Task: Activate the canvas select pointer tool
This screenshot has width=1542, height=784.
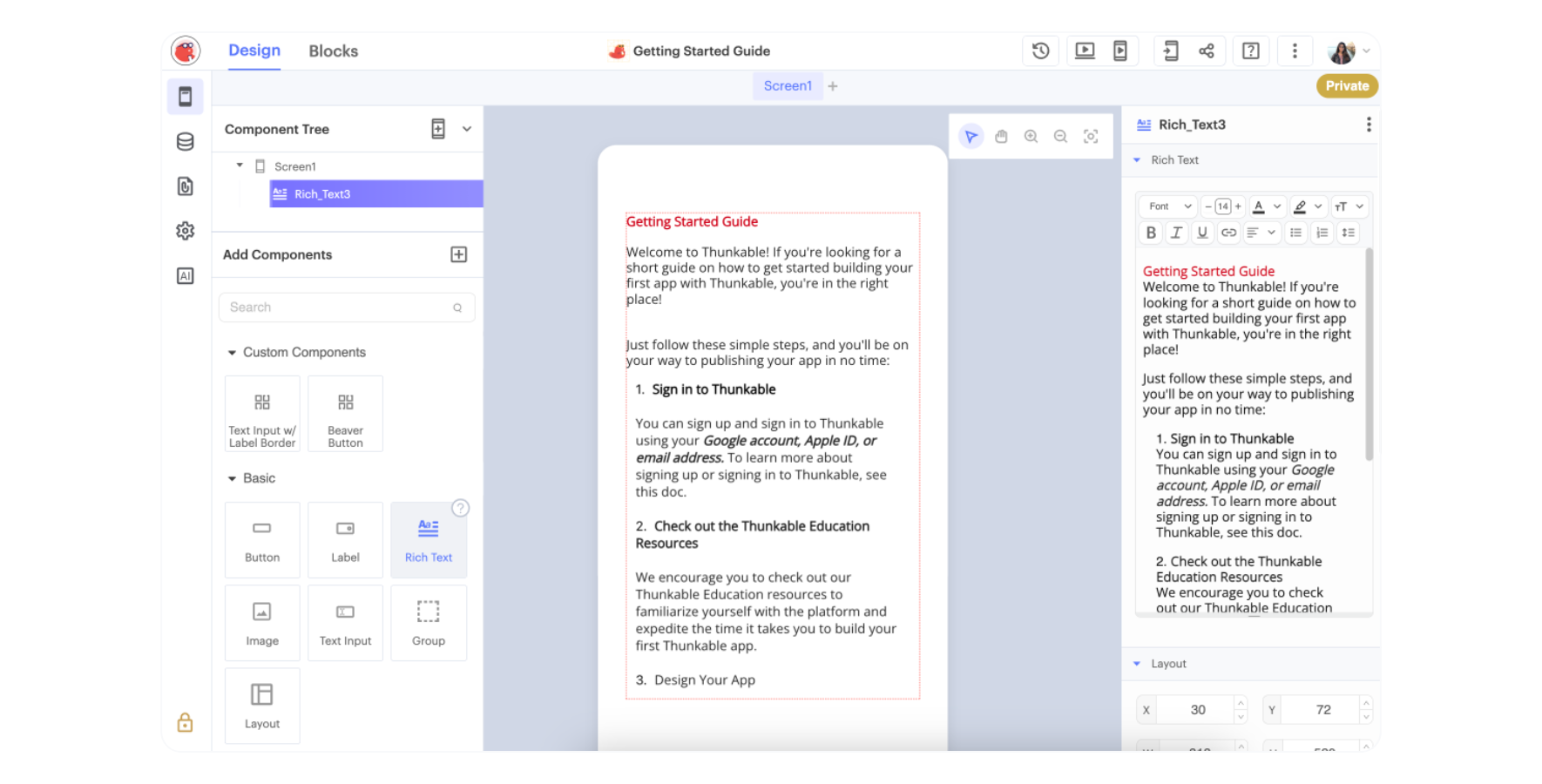Action: tap(971, 137)
